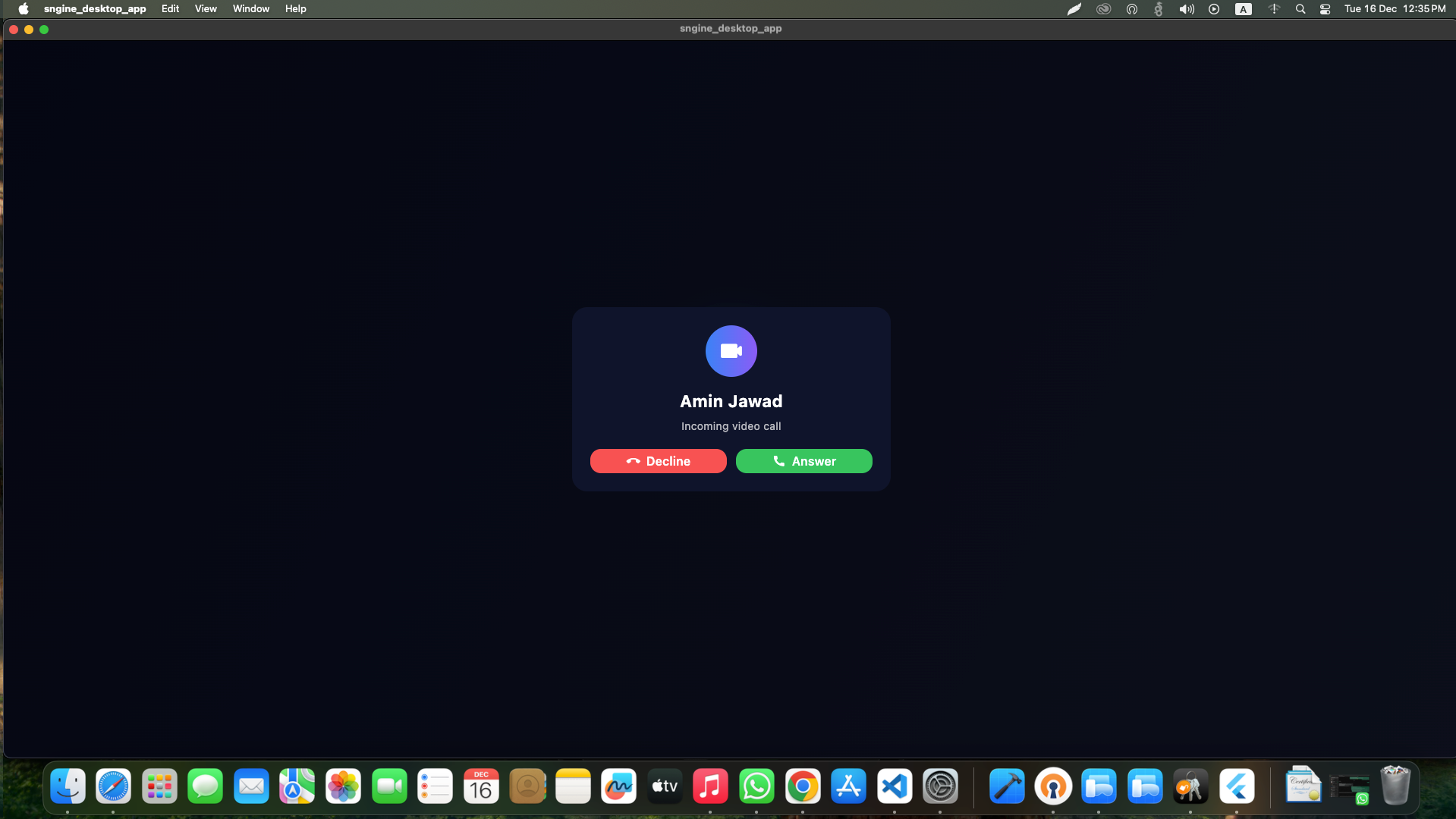Decline the call from Amin Jawad

click(x=657, y=461)
